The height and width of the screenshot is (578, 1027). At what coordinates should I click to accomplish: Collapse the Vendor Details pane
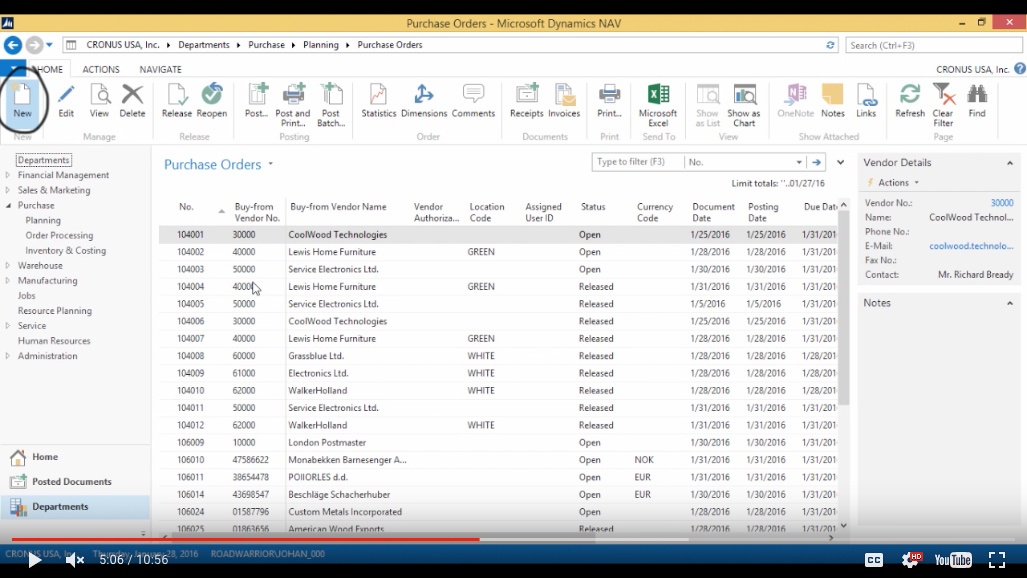point(1009,162)
